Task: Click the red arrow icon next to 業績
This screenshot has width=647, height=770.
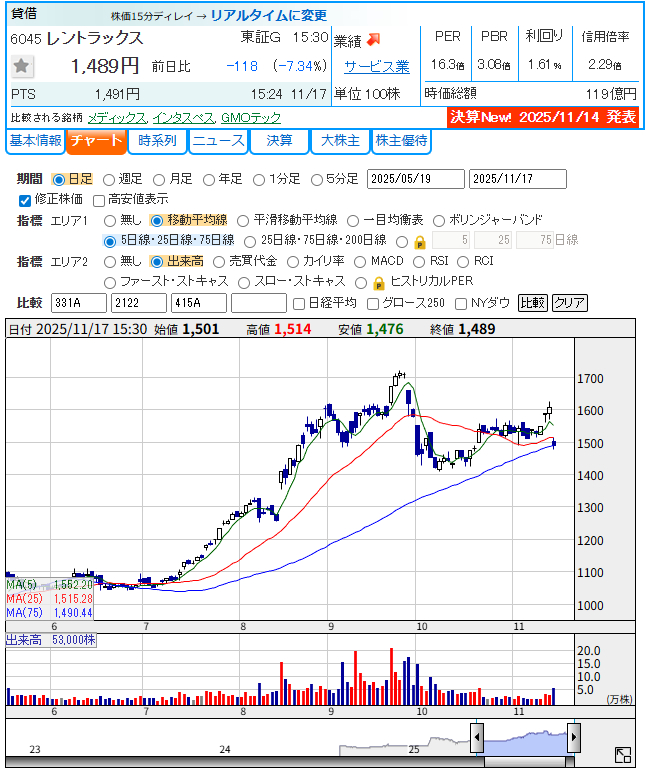Action: point(373,40)
